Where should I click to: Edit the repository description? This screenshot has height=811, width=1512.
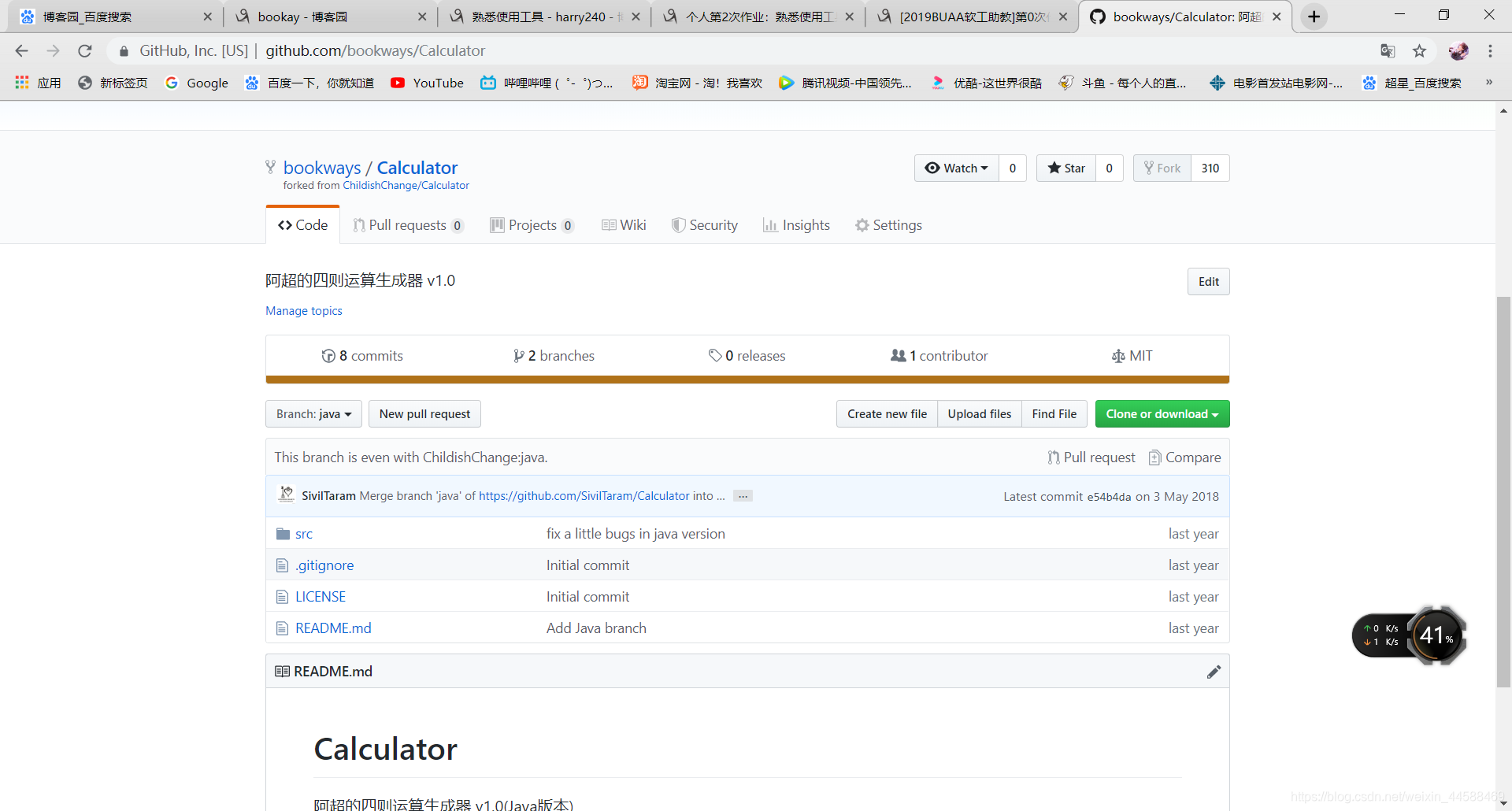(1208, 282)
